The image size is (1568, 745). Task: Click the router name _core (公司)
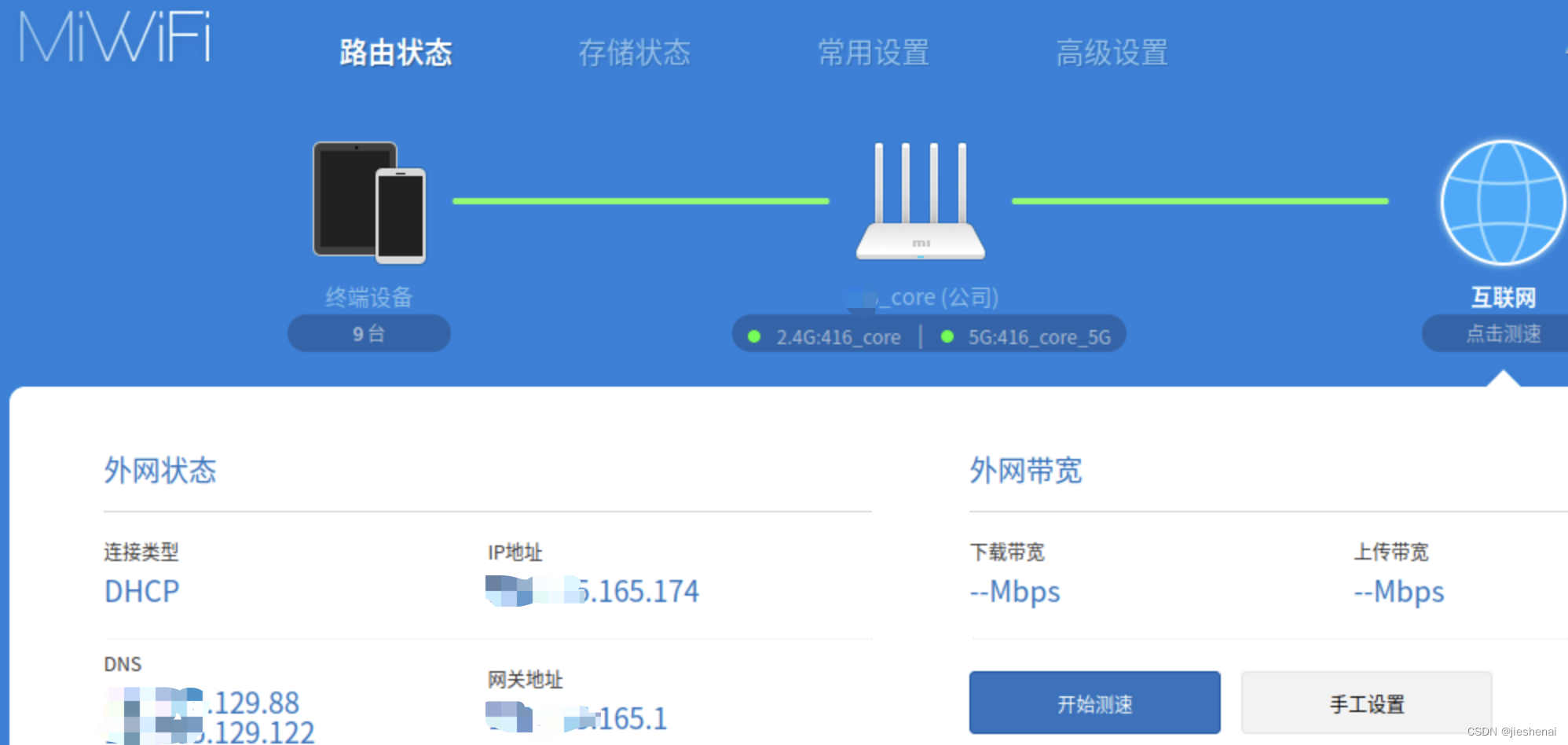click(922, 297)
